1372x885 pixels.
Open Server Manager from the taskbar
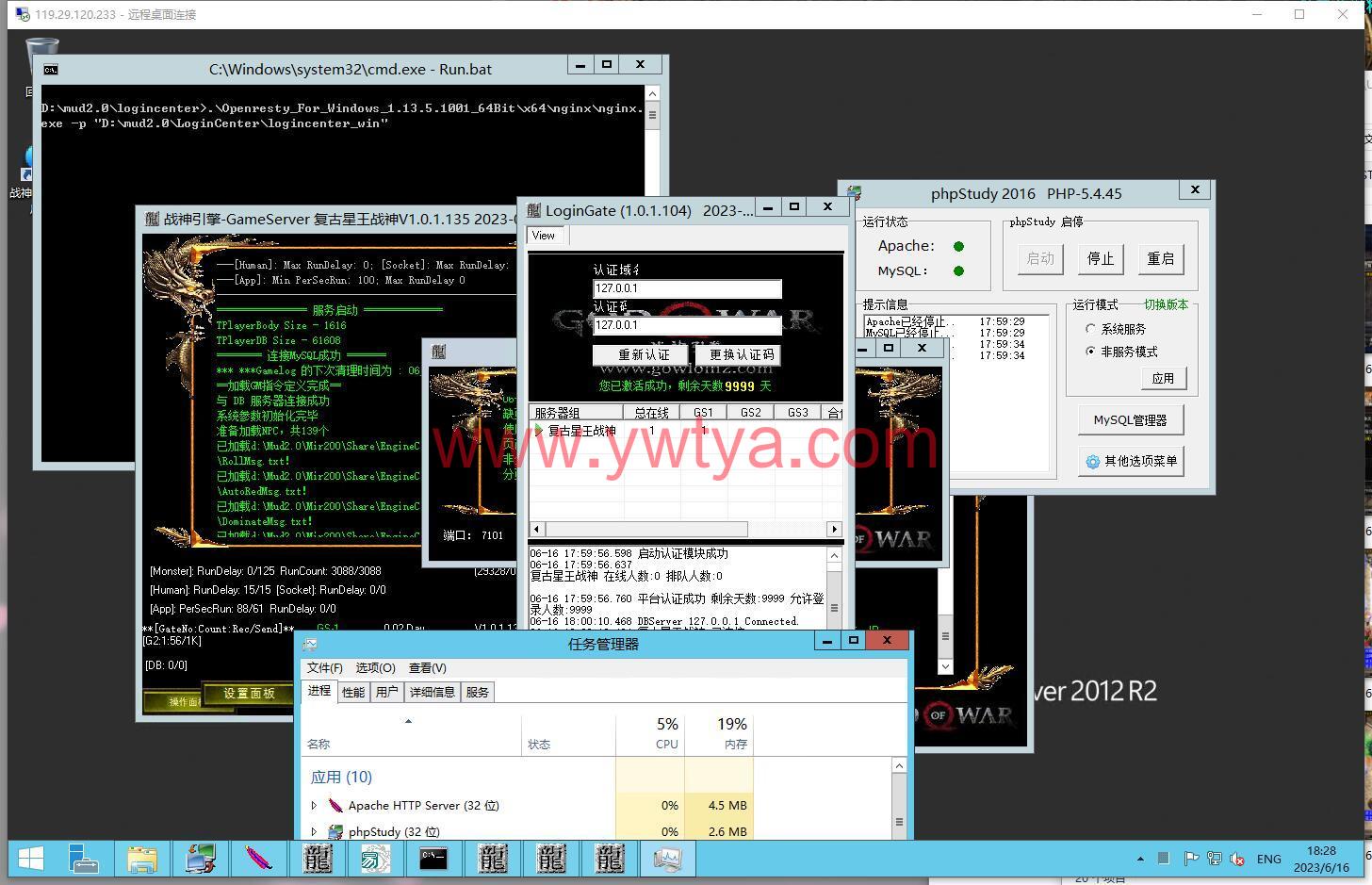pos(84,859)
